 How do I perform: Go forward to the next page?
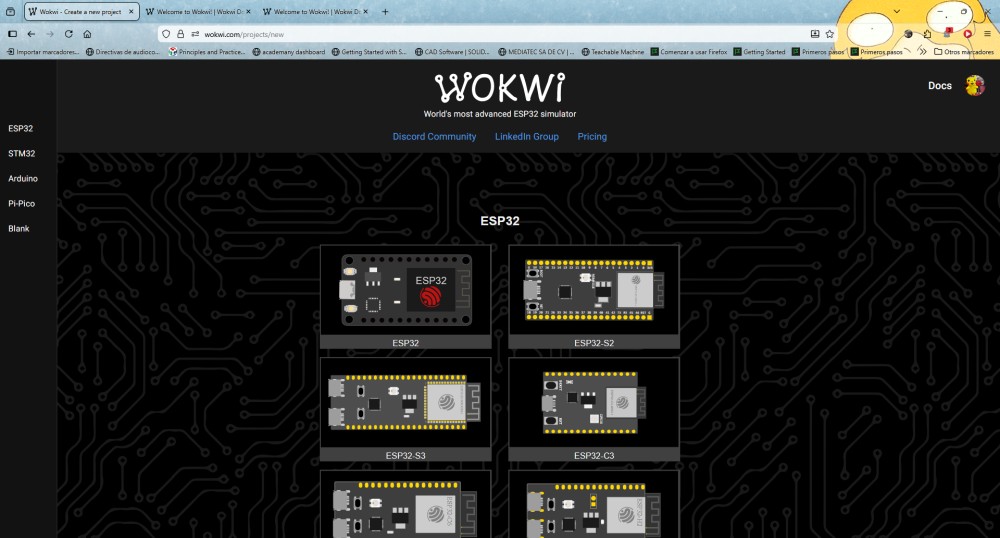[x=50, y=34]
